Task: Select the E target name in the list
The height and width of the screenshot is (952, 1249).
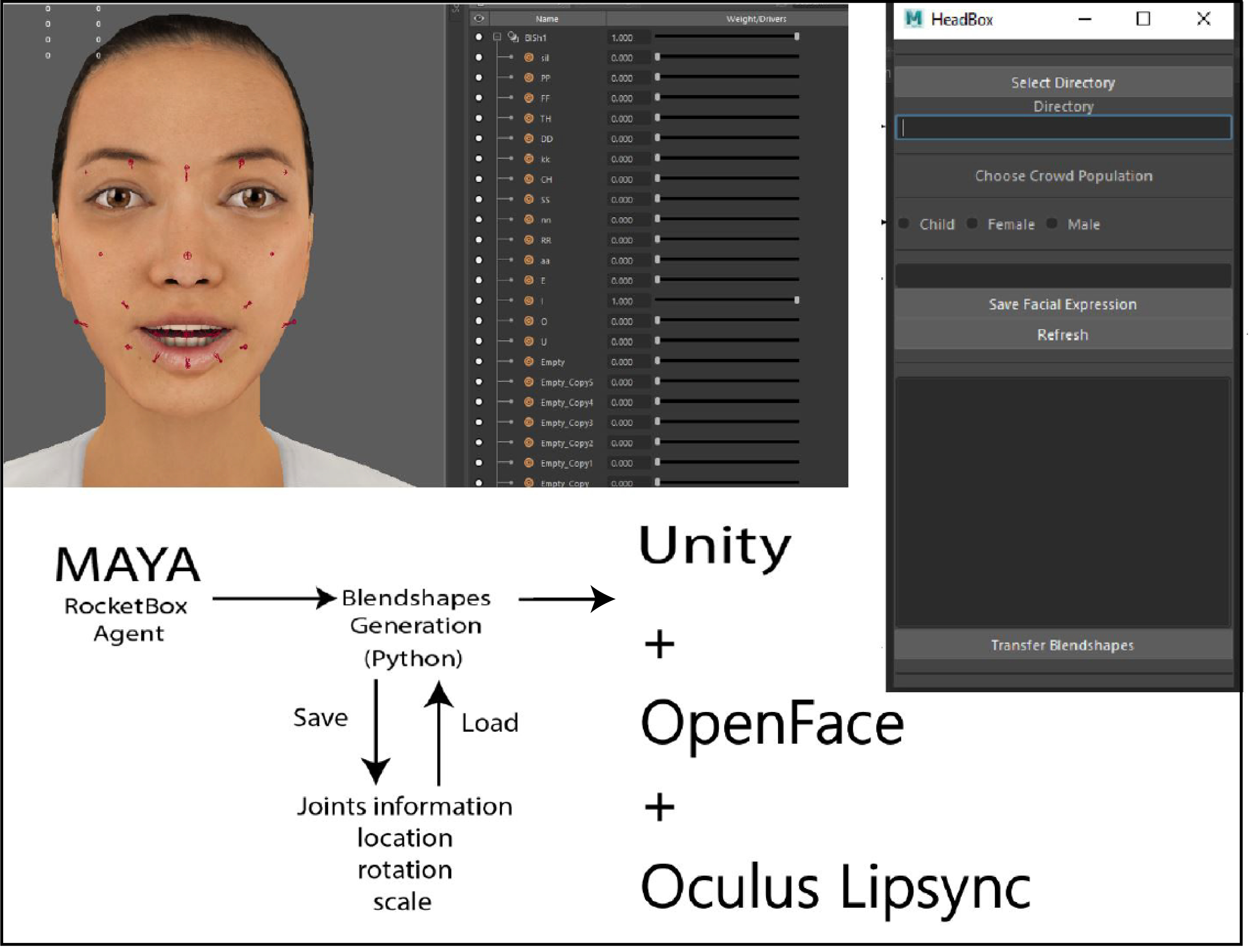Action: 543,281
